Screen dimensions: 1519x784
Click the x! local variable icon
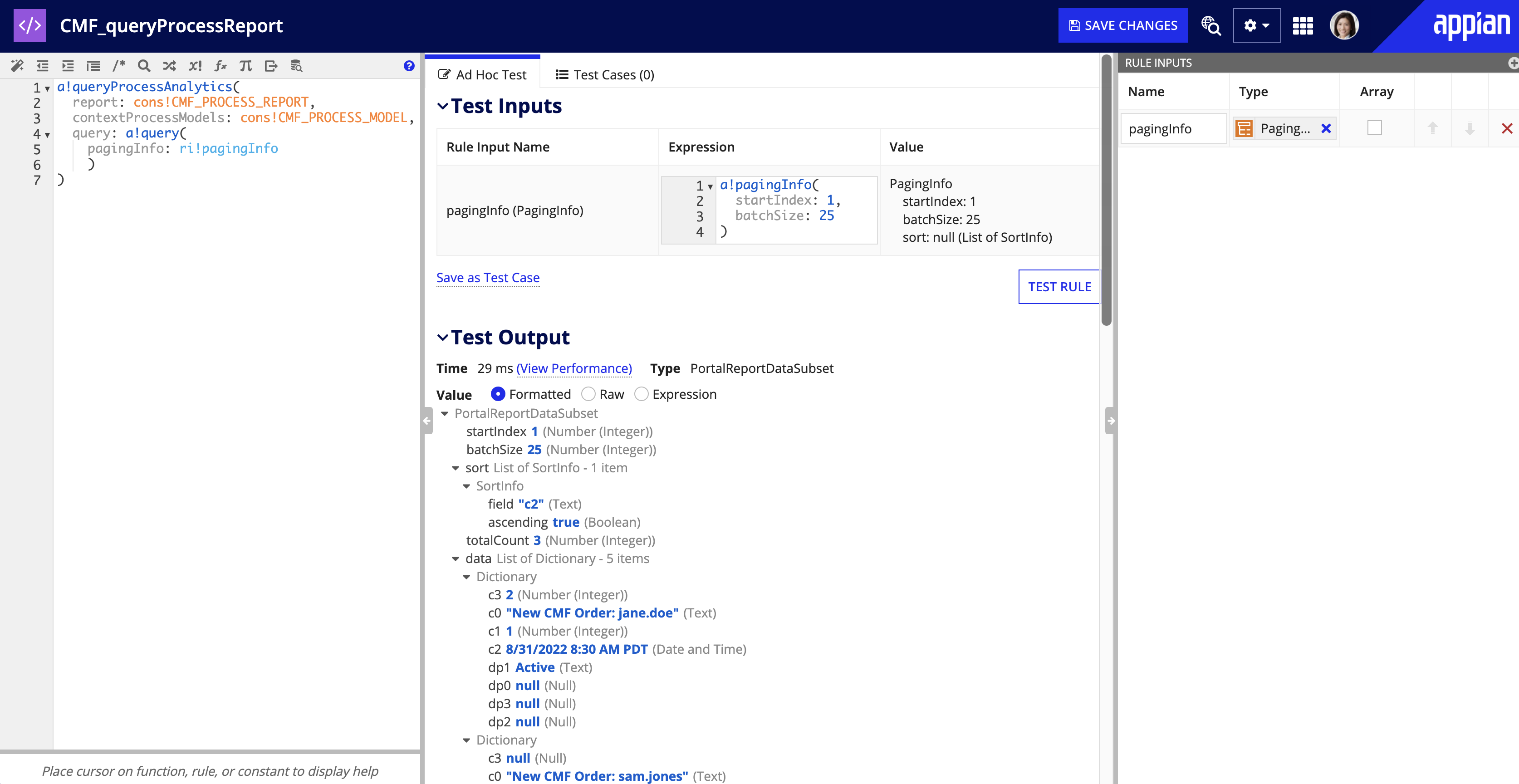pos(195,65)
